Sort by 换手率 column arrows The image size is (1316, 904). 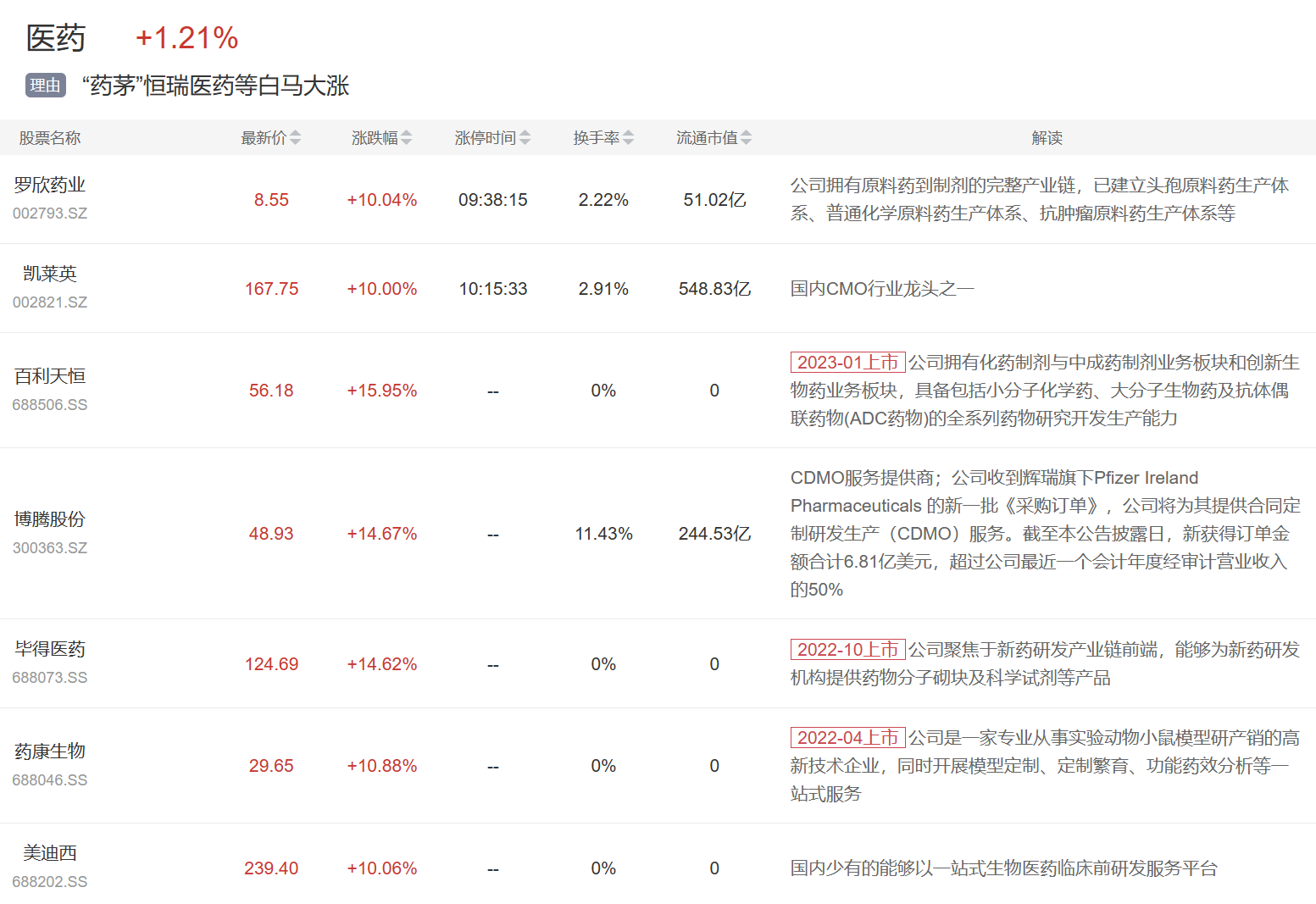[628, 138]
